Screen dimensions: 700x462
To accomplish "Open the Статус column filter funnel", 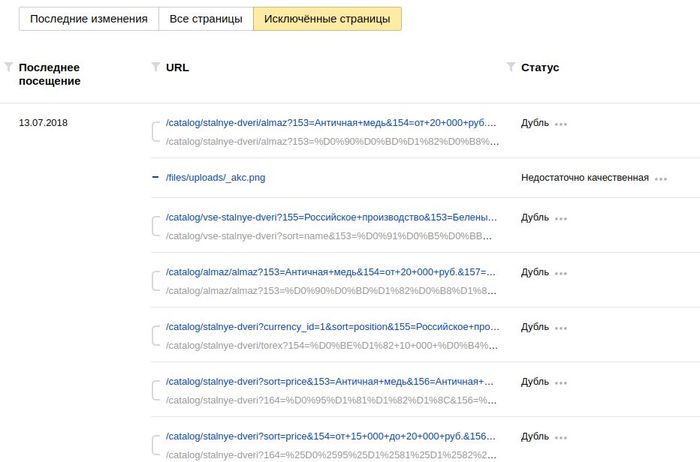I will (x=511, y=67).
